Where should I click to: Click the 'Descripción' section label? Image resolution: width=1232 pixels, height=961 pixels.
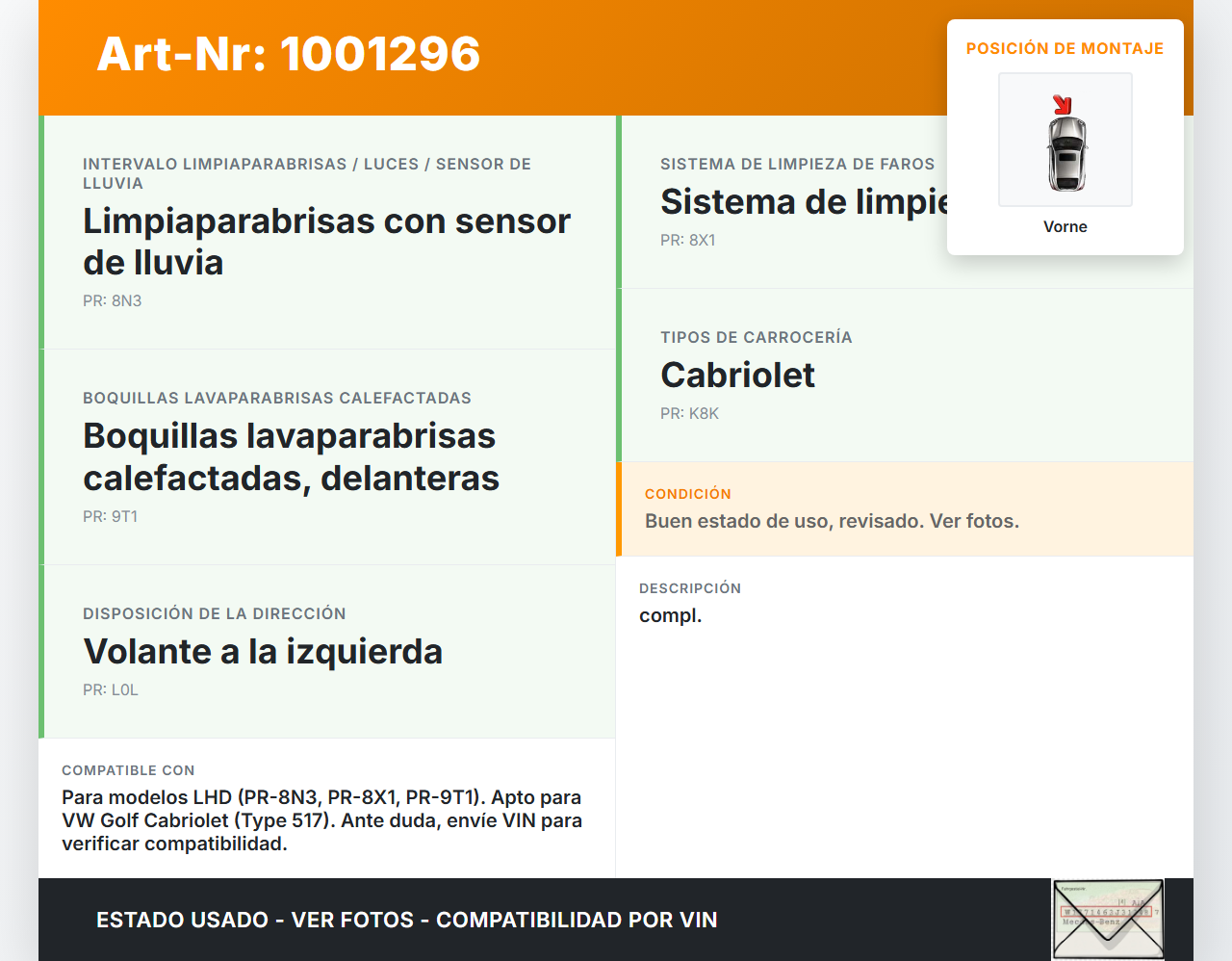pos(689,588)
